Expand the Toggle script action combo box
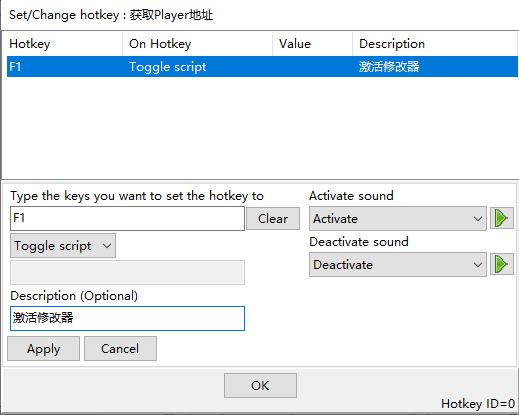Viewport: 519px width, 415px height. click(63, 246)
